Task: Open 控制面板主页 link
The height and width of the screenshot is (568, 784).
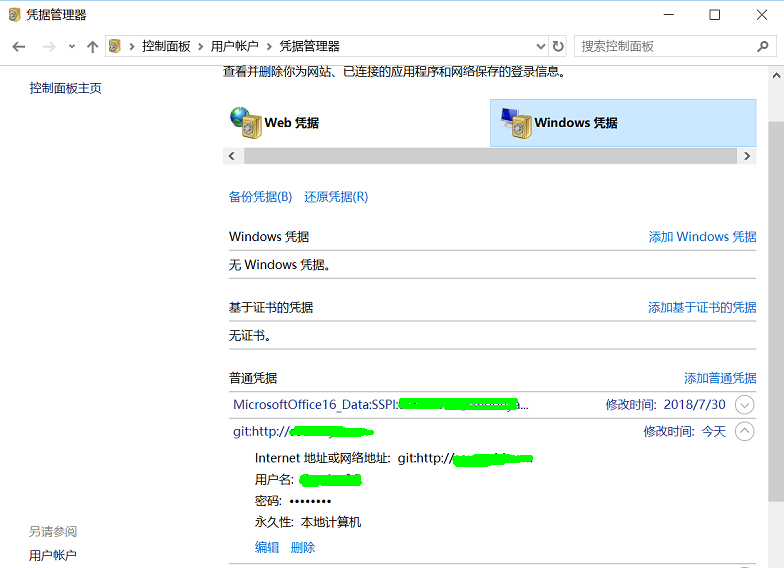Action: (x=66, y=88)
